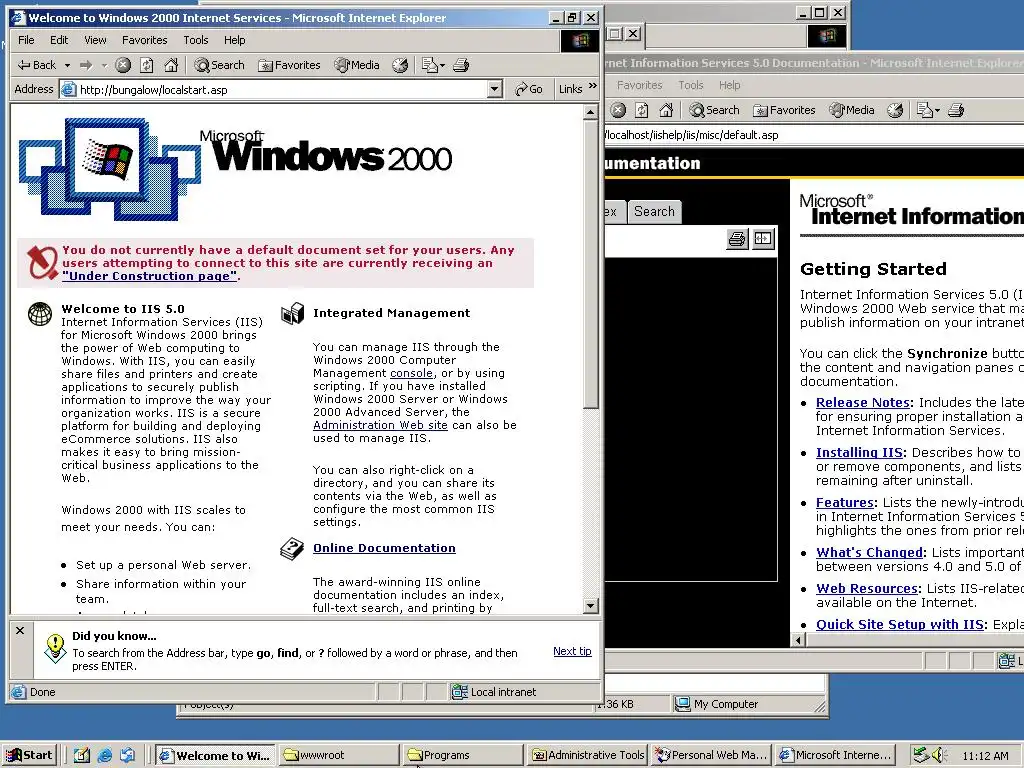1024x768 pixels.
Task: Click the volume speaker icon in the system tray
Action: (x=939, y=755)
